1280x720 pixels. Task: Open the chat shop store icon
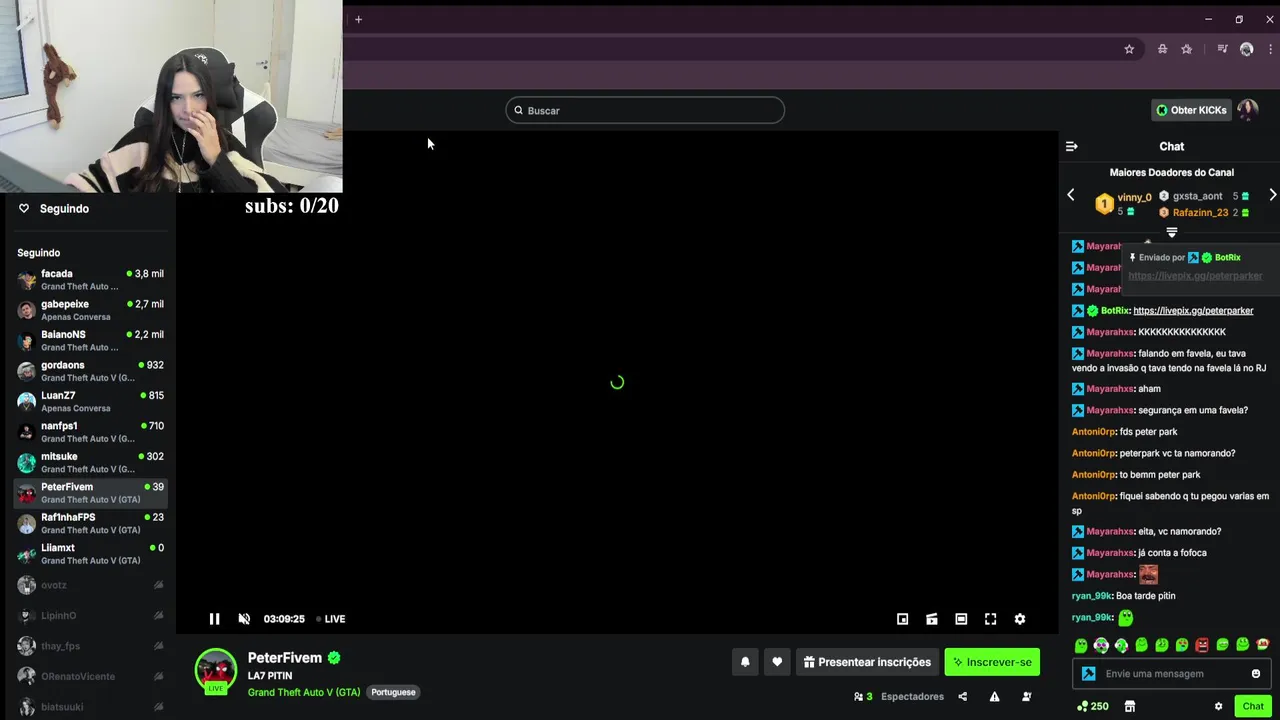click(1130, 706)
